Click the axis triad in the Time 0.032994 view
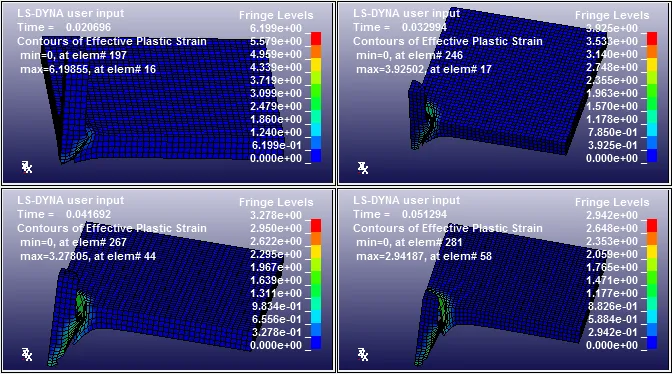The width and height of the screenshot is (672, 374). [x=363, y=168]
